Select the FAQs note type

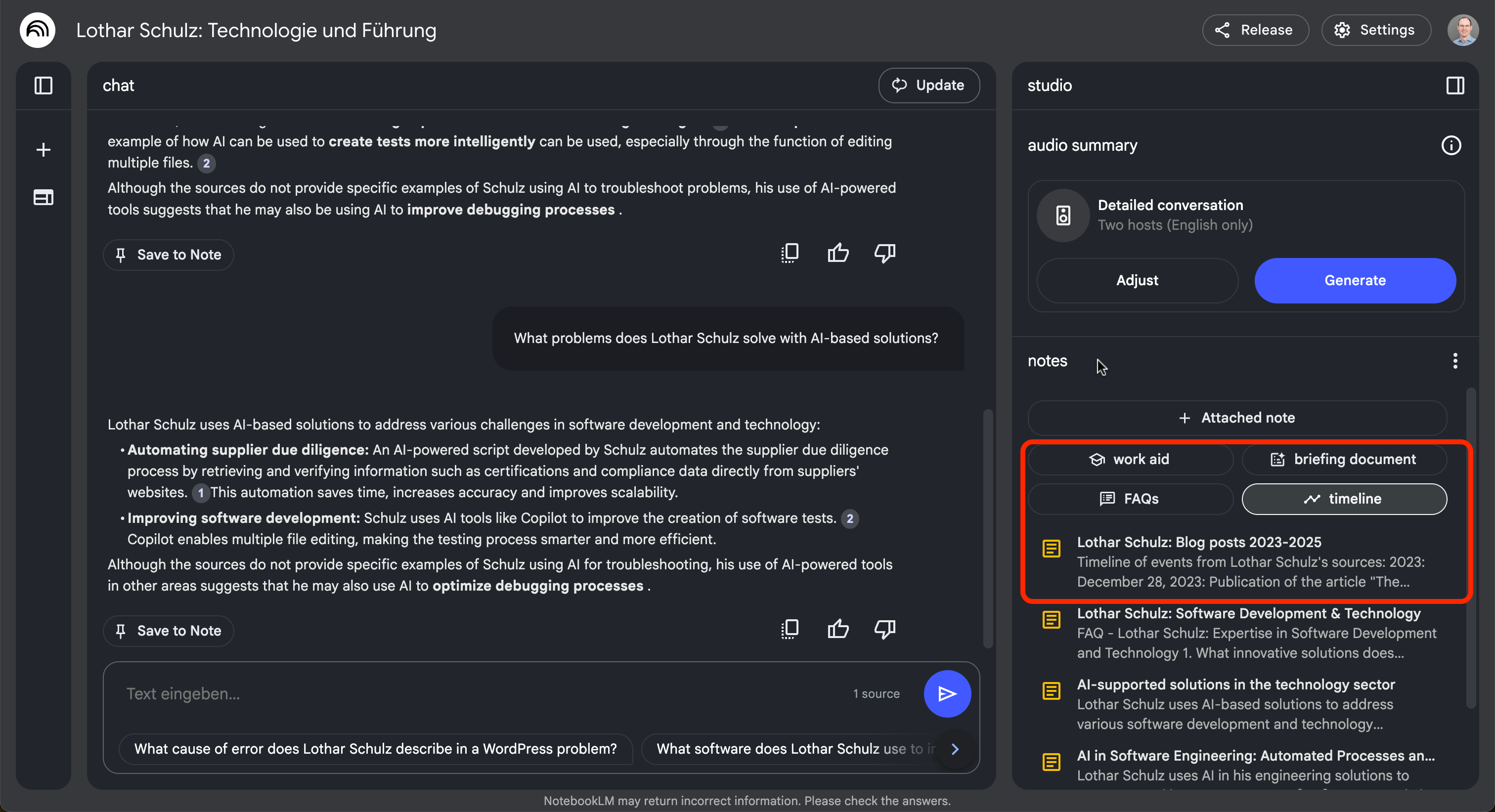click(1129, 499)
